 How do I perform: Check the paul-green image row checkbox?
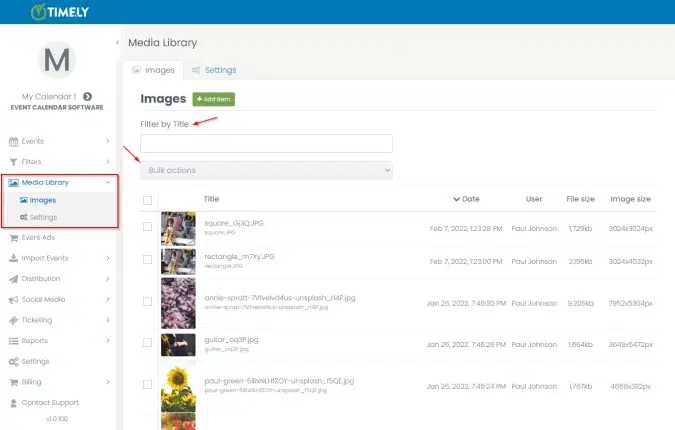click(x=147, y=384)
